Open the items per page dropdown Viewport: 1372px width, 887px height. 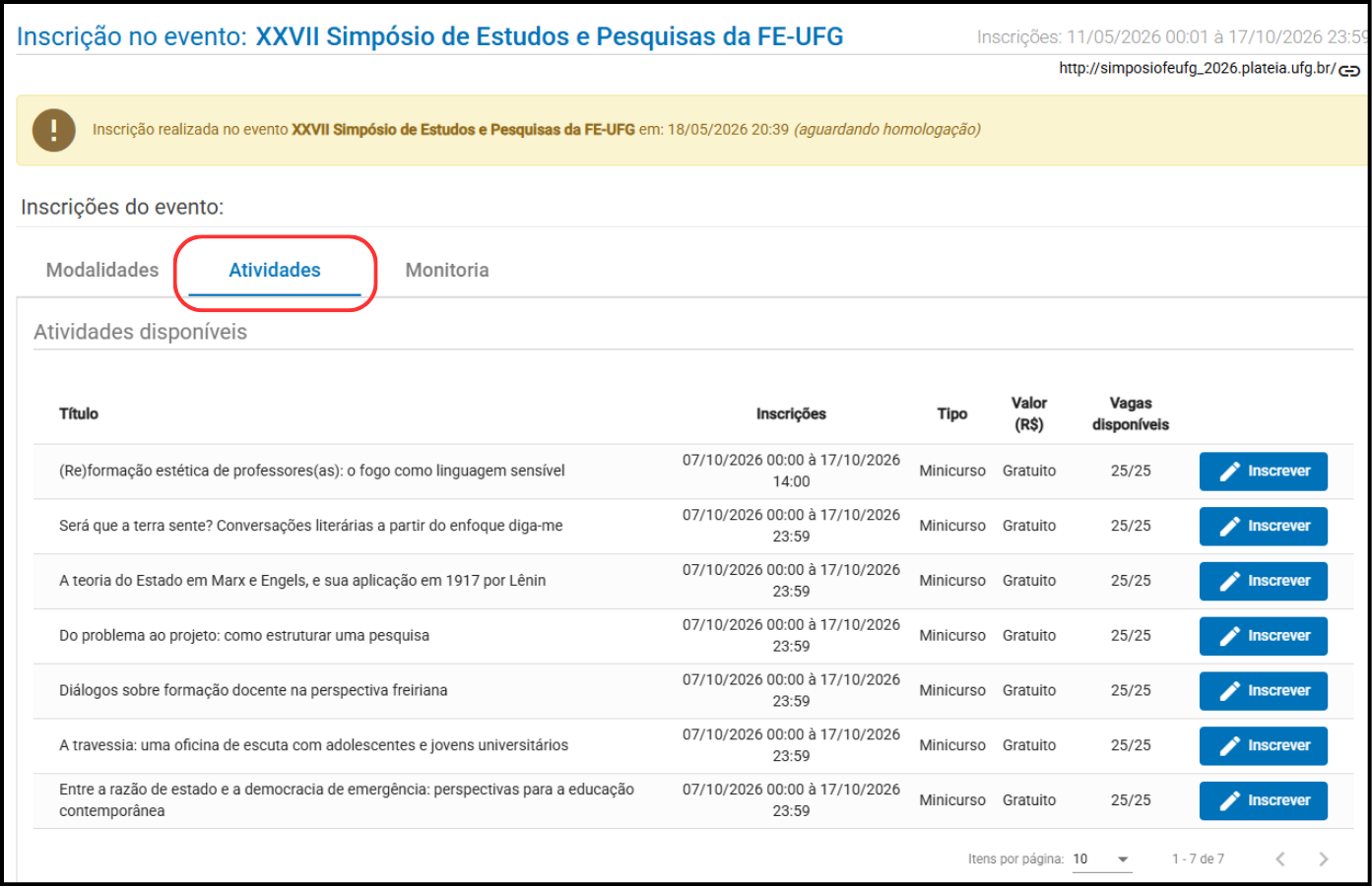(x=1101, y=859)
